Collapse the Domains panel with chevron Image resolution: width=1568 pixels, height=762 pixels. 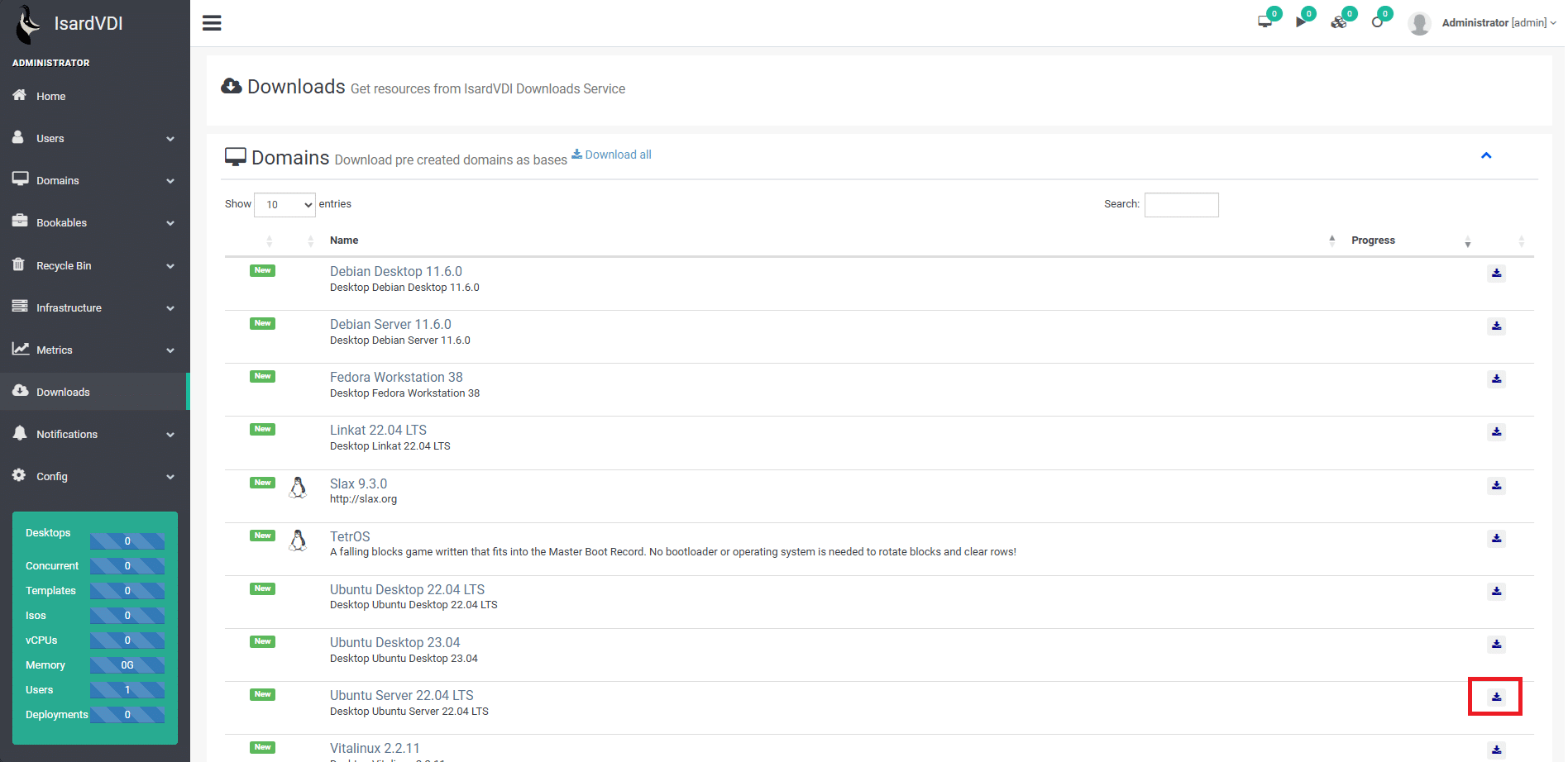(1486, 155)
